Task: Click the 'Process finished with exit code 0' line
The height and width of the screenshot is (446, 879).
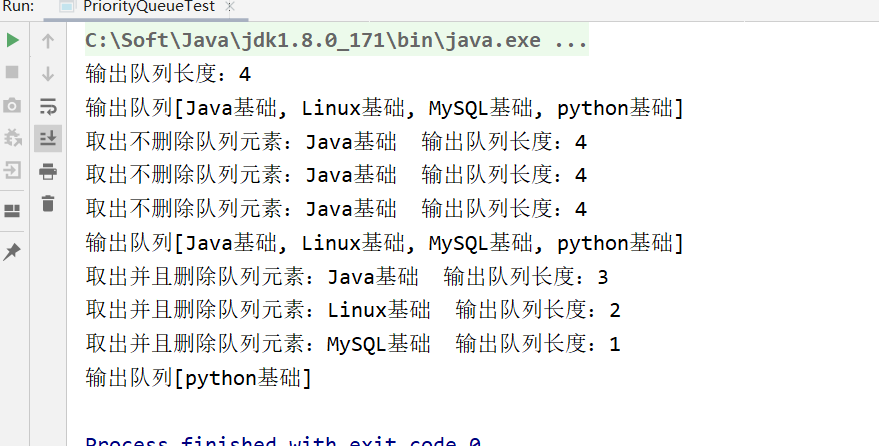Action: point(283,441)
